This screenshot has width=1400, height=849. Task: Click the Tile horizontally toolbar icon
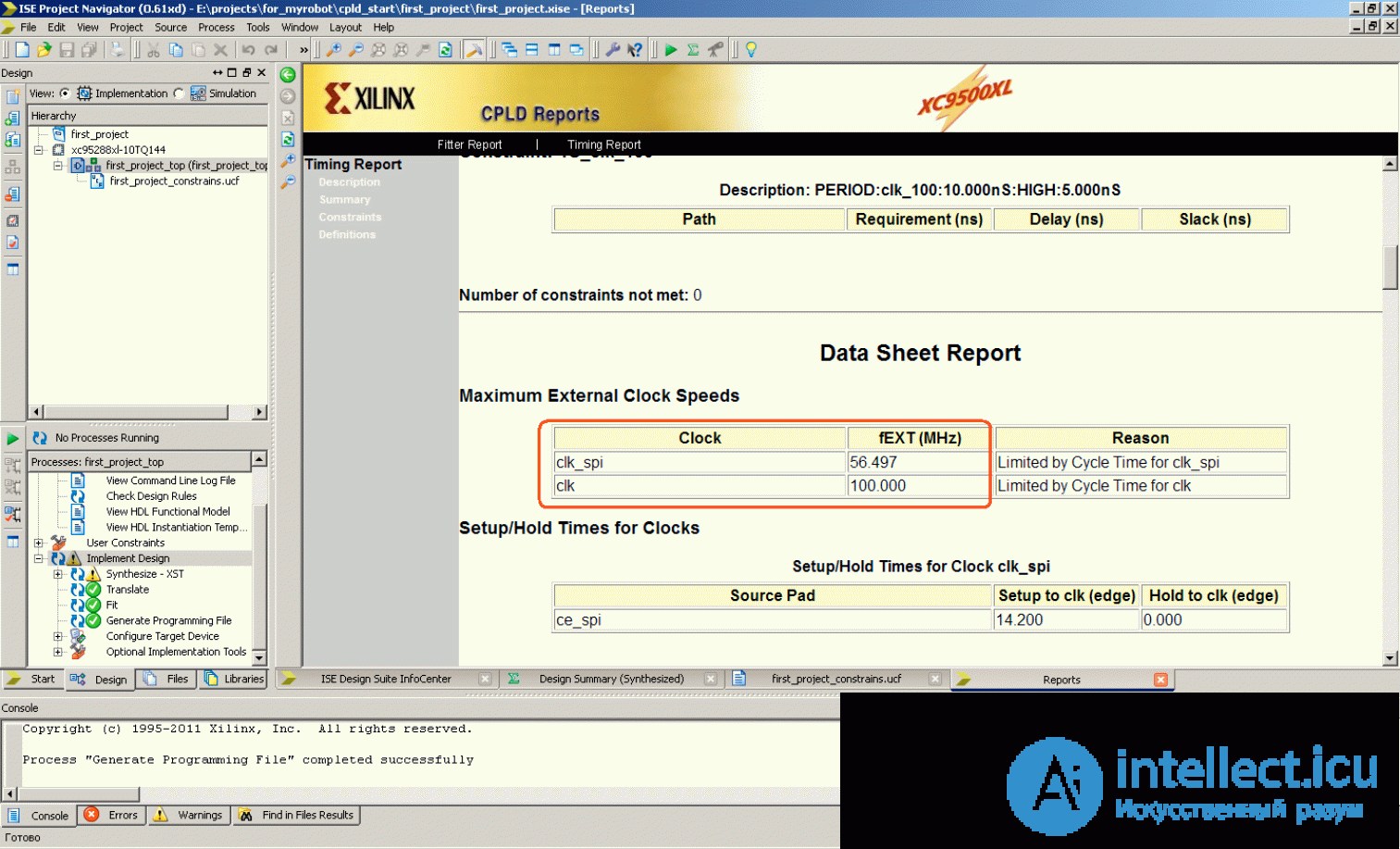coord(532,50)
